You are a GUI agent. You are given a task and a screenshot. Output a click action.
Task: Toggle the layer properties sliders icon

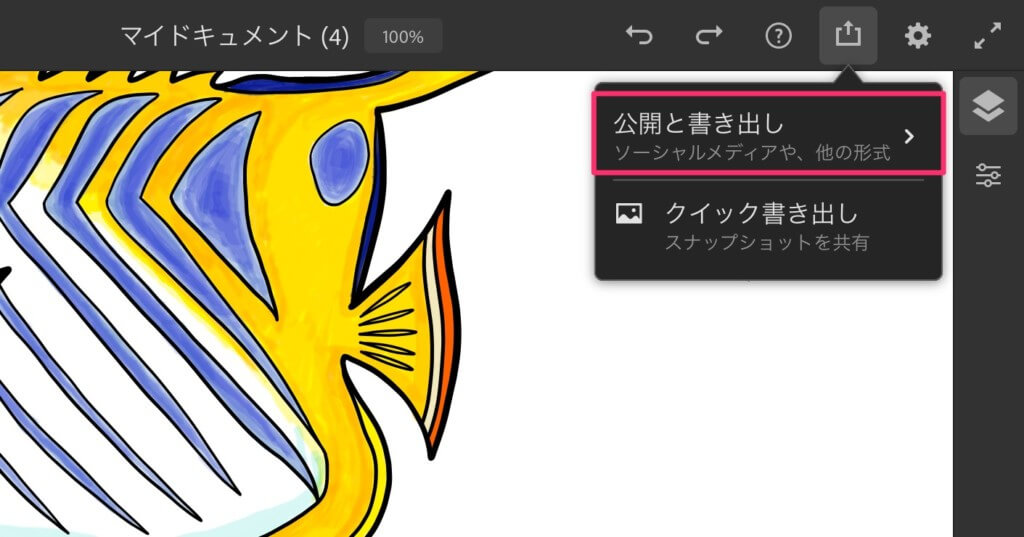pyautogui.click(x=988, y=176)
